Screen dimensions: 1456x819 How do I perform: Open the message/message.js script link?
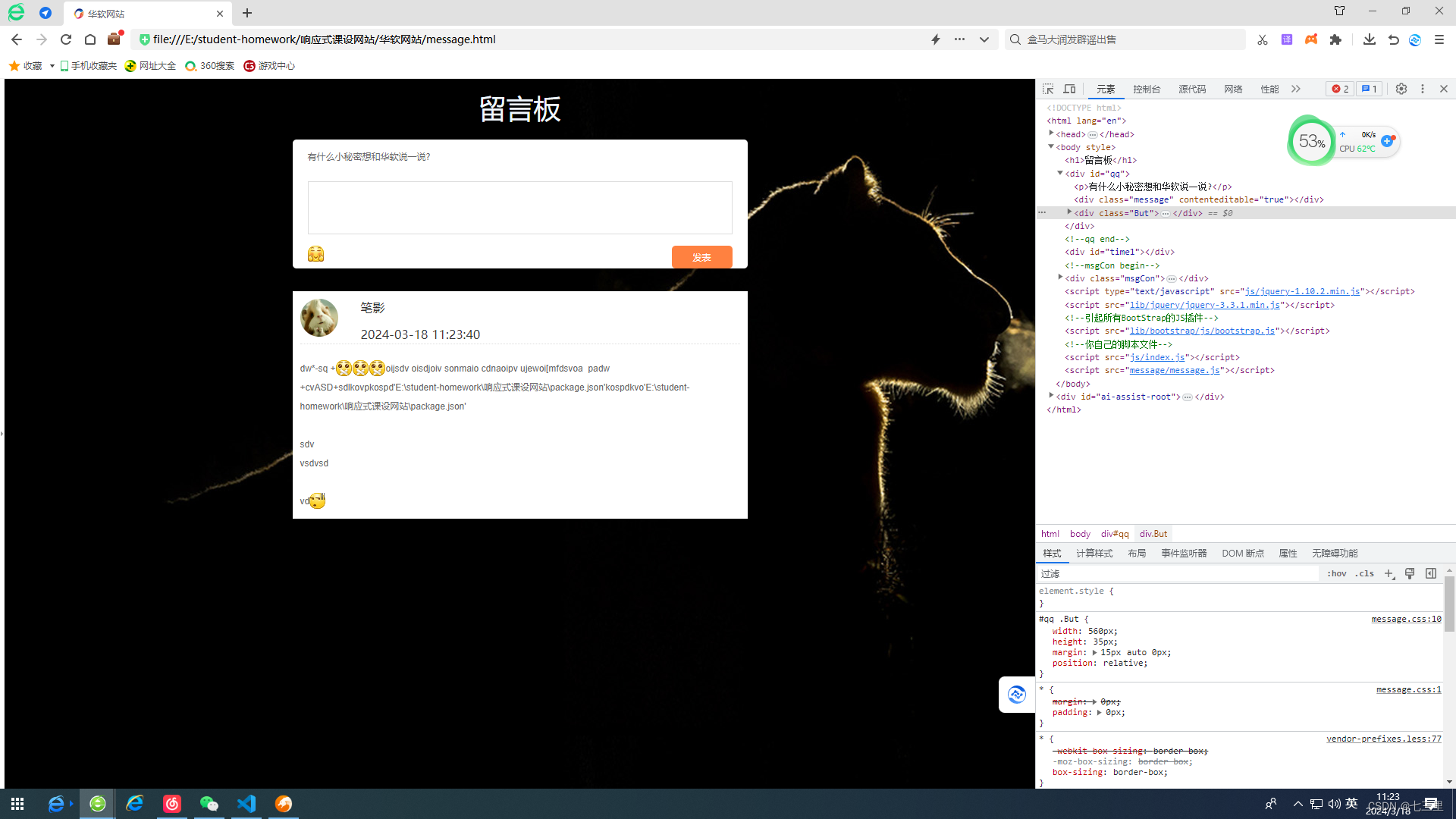(1175, 370)
